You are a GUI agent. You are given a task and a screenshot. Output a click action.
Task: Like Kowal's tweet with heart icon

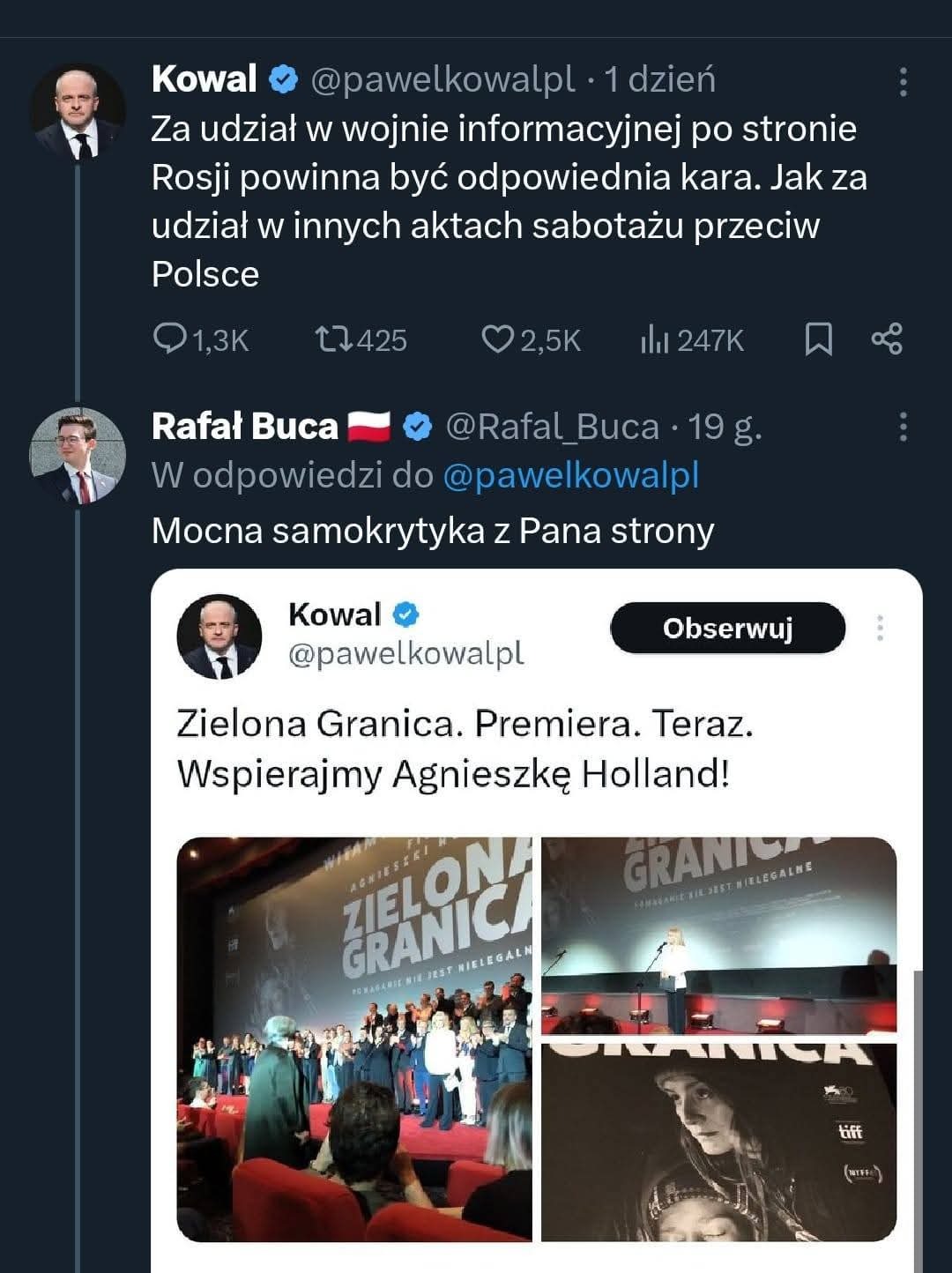coord(496,339)
